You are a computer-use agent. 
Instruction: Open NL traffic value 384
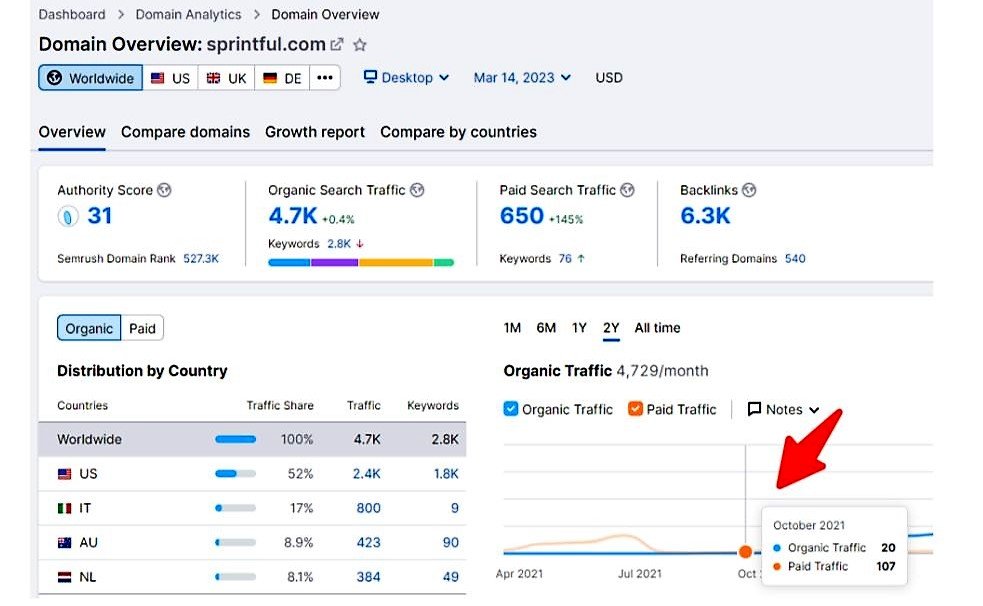coord(369,577)
